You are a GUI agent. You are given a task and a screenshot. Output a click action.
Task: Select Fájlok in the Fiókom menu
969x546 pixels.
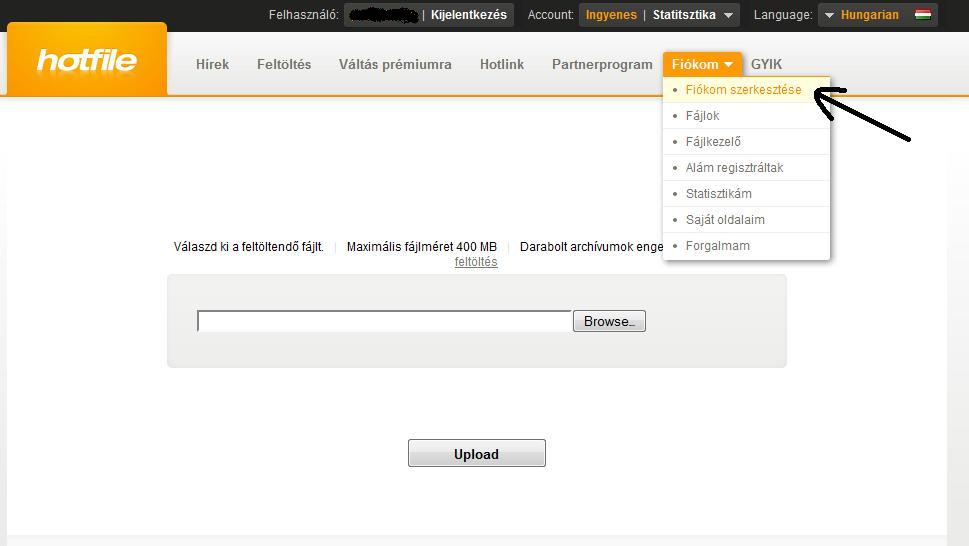tap(746, 116)
